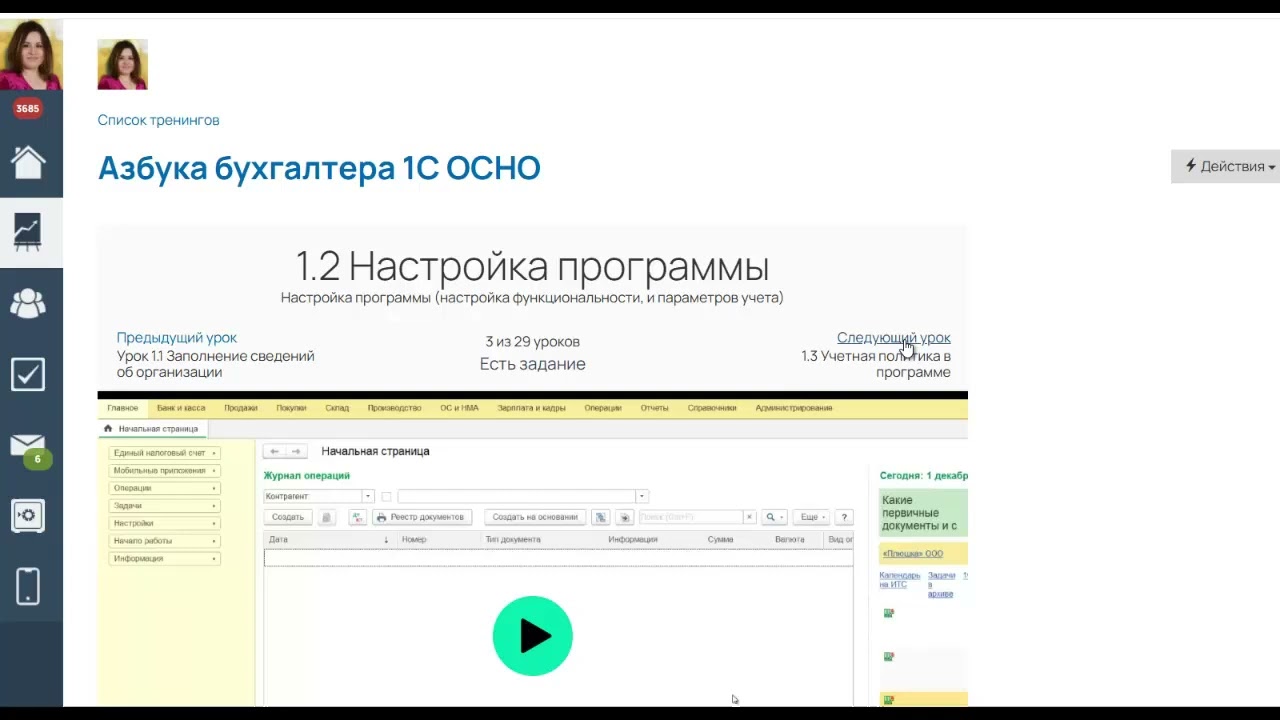Select the Администрирование menu
The image size is (1280, 720).
point(794,408)
